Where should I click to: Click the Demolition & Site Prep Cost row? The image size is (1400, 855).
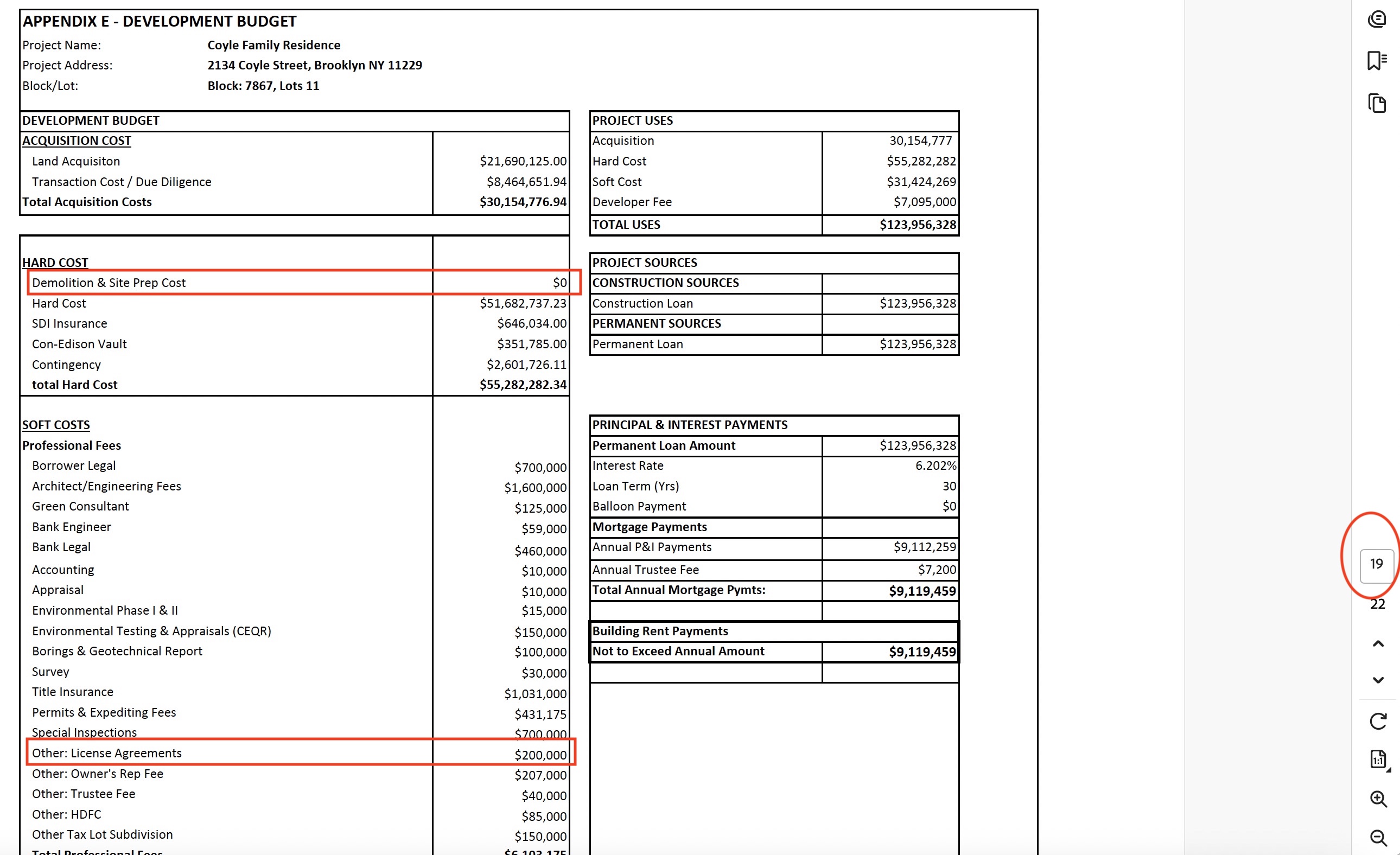109,282
